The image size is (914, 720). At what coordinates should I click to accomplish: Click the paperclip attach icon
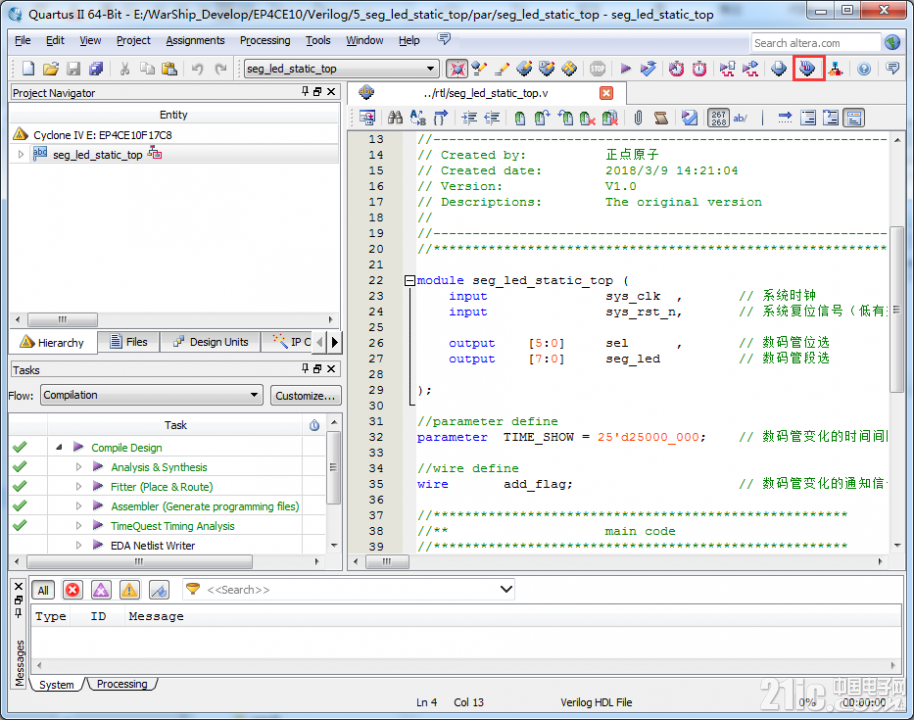pos(638,118)
